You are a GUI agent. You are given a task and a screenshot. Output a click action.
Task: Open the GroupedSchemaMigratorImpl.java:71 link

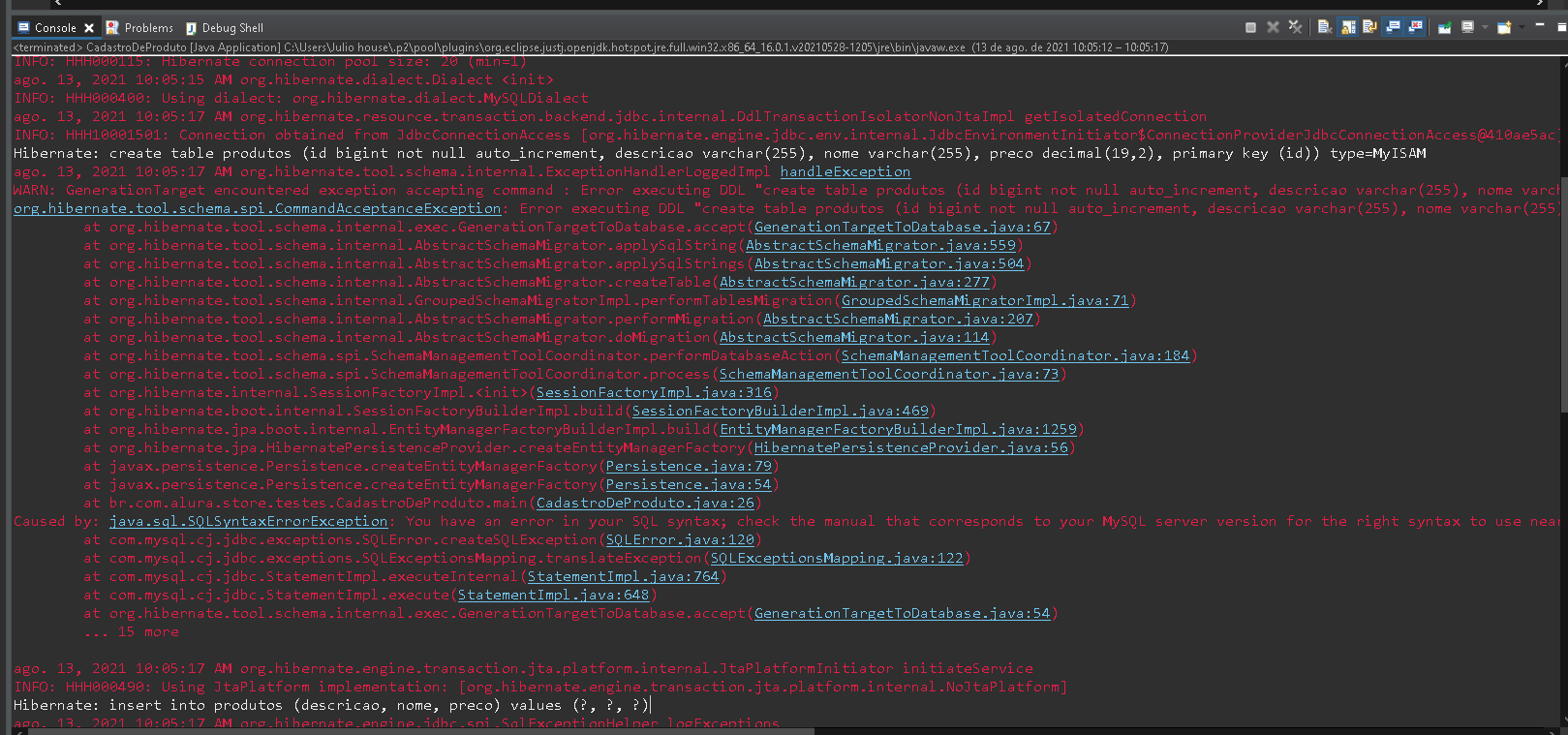[985, 300]
